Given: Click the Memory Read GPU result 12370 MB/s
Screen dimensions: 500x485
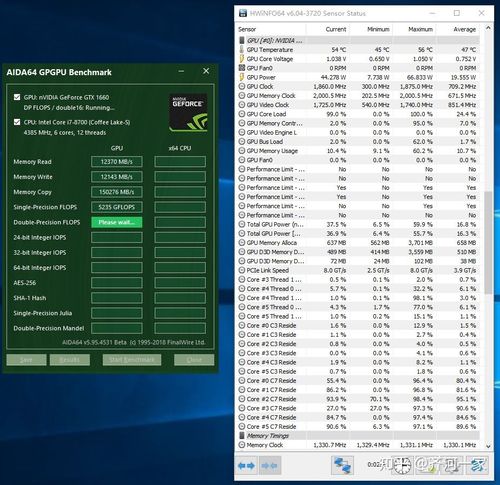Looking at the screenshot, I should click(117, 162).
